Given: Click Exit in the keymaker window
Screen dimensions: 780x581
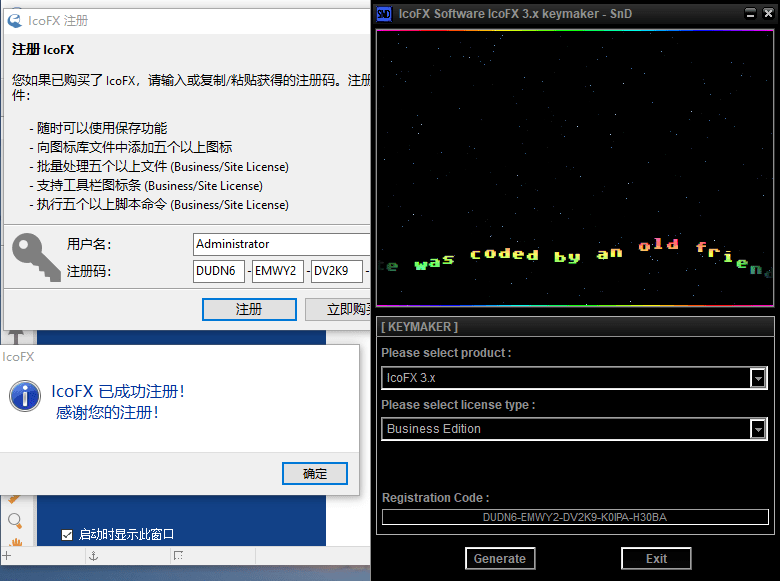Looking at the screenshot, I should [x=656, y=559].
